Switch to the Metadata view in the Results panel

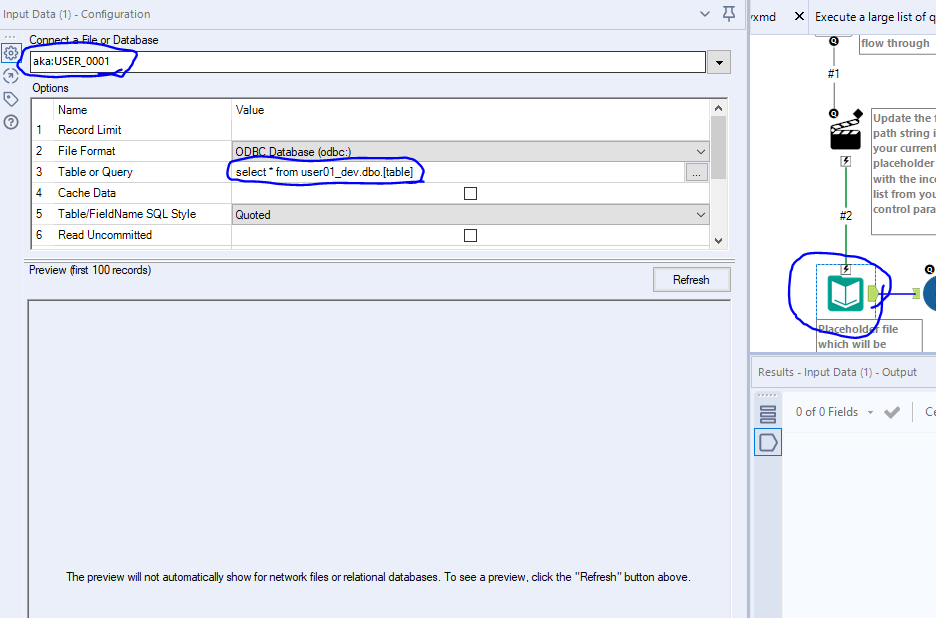[x=767, y=442]
